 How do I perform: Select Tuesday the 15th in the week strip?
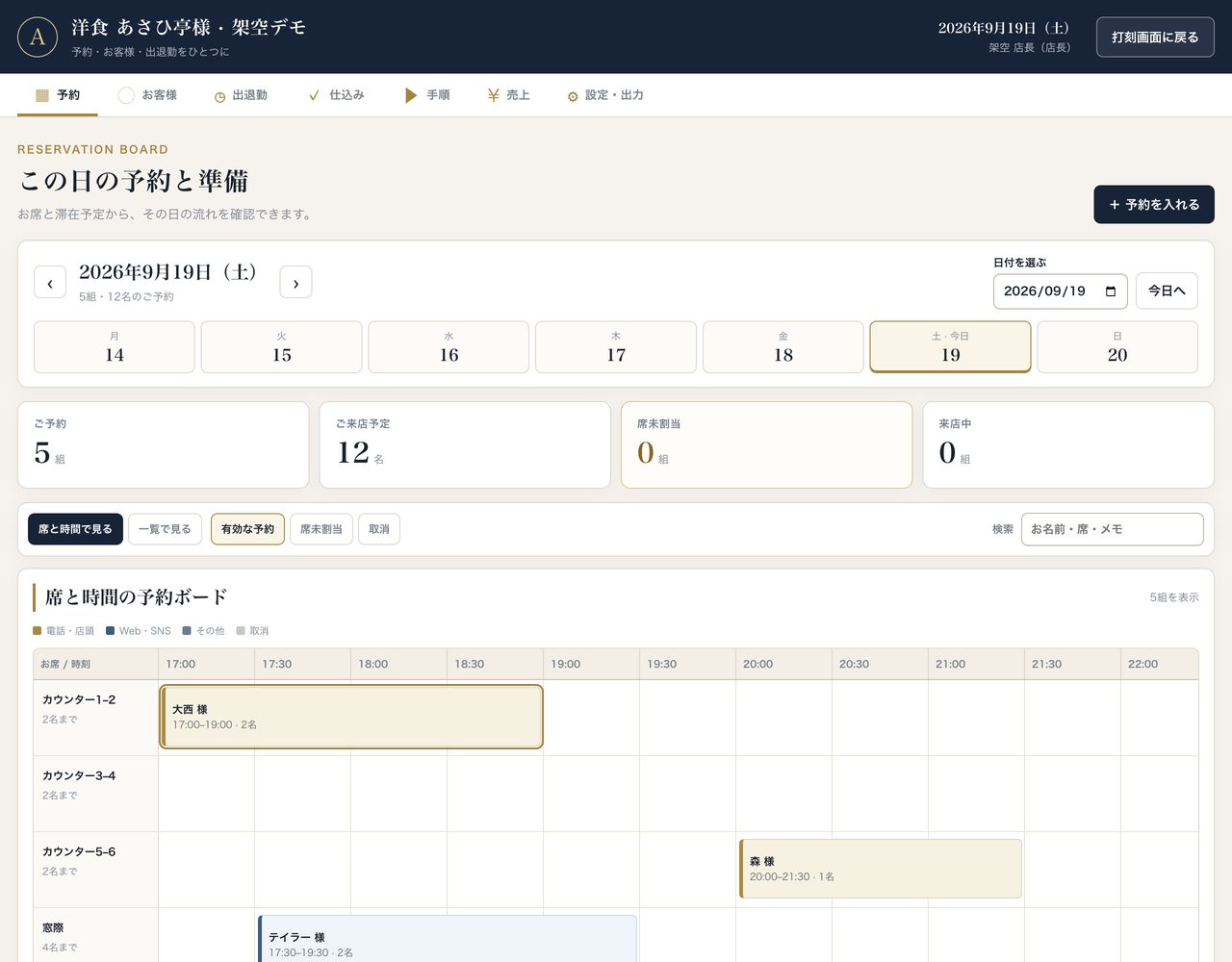282,346
